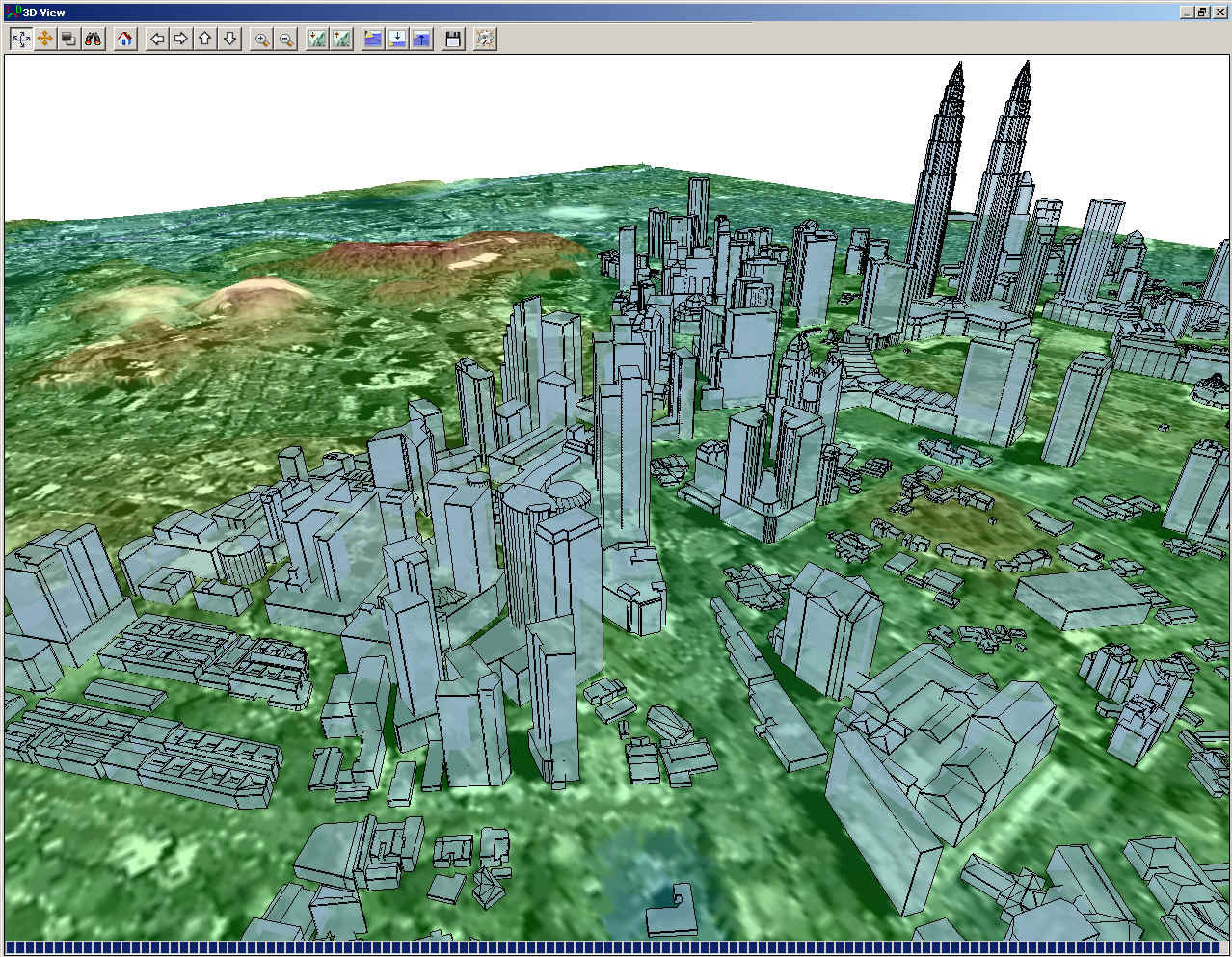Zoom in with the plus magnifier
This screenshot has height=957, width=1232.
click(261, 39)
